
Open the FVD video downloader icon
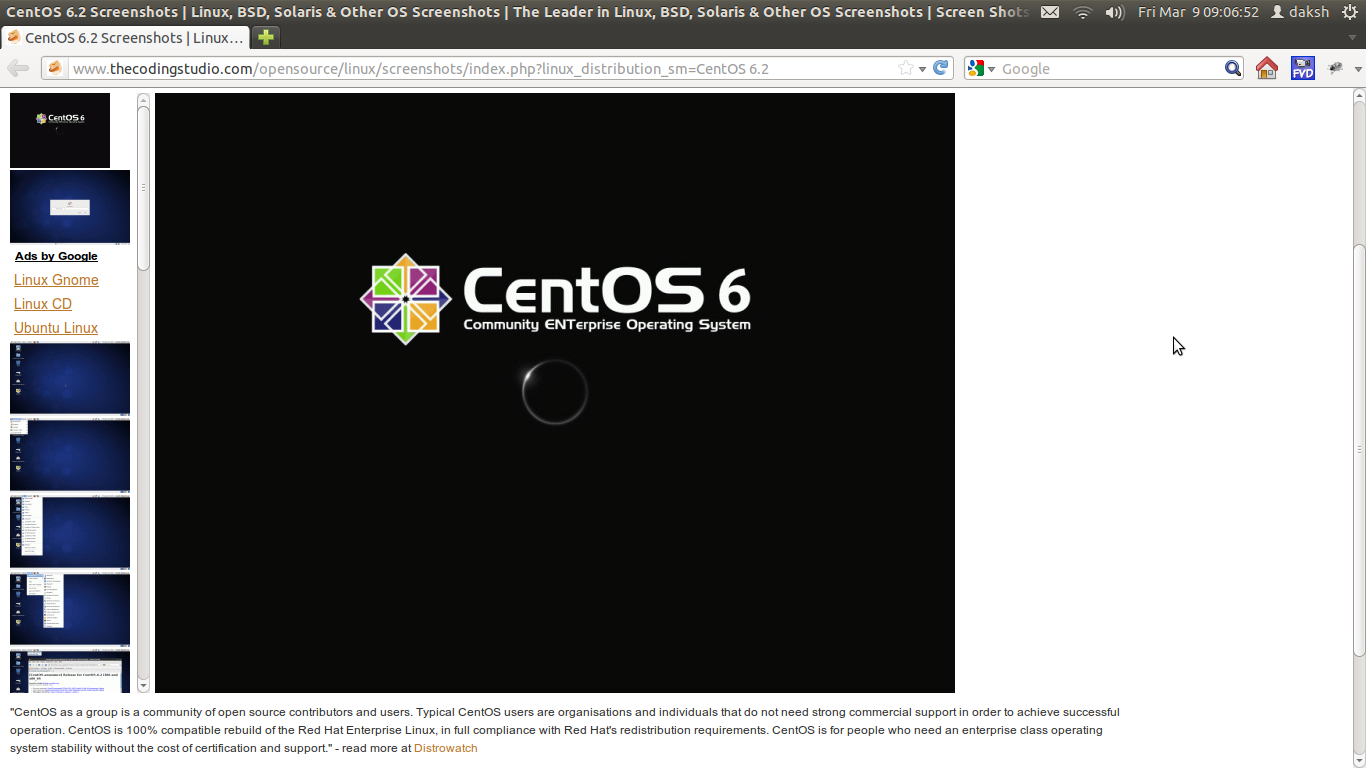click(x=1303, y=68)
